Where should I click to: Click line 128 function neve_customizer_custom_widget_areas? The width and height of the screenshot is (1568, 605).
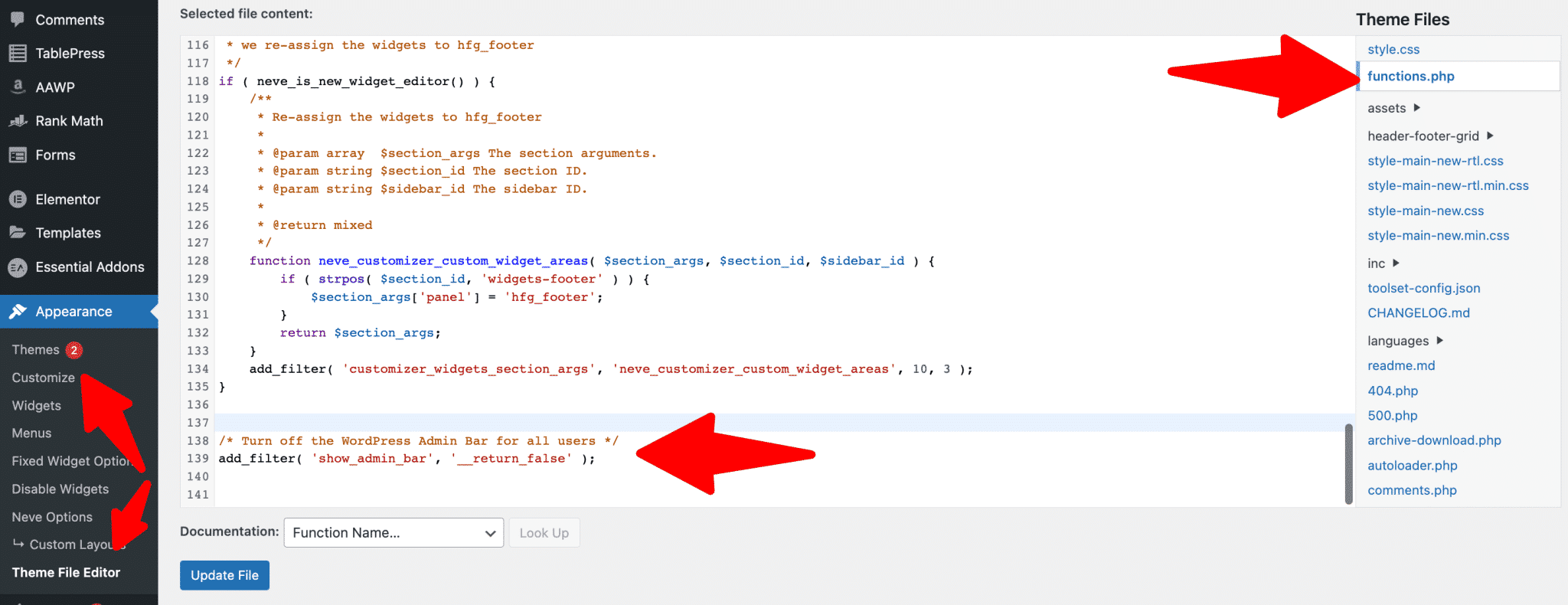(592, 261)
